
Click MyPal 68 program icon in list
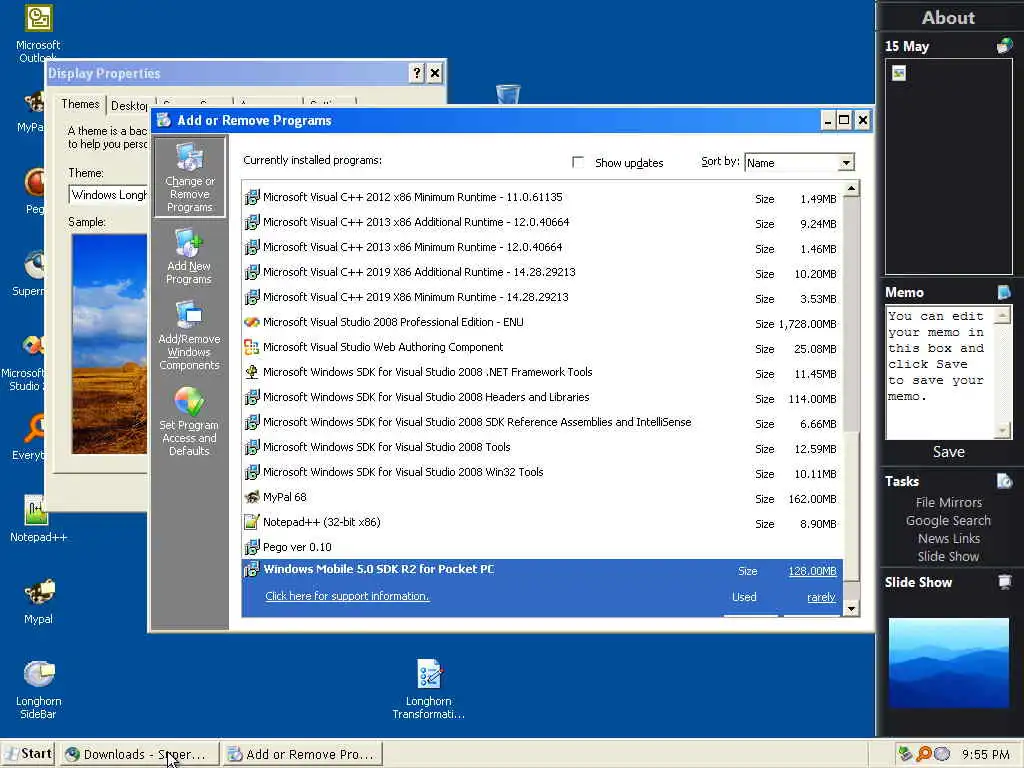click(x=251, y=497)
